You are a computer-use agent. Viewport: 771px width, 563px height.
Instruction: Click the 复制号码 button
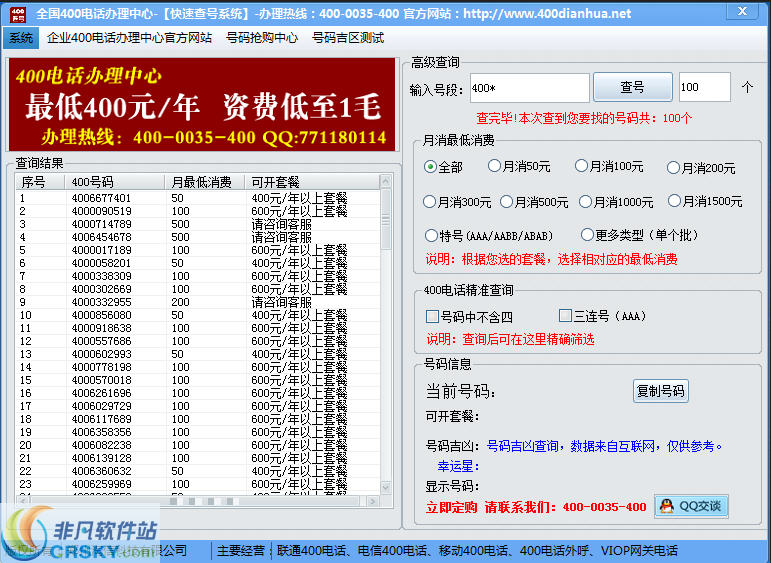(661, 391)
